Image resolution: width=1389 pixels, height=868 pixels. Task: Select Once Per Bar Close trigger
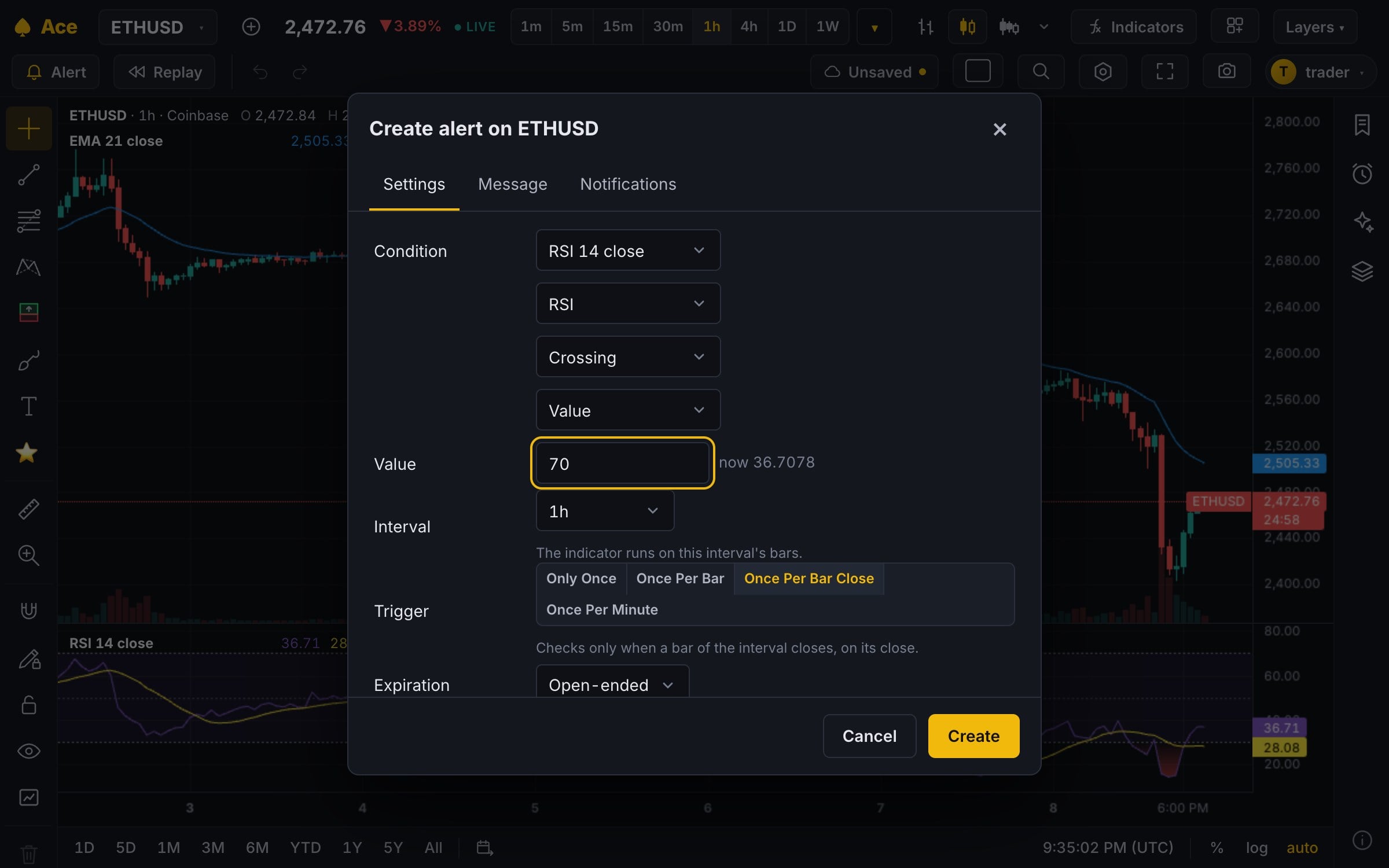pyautogui.click(x=809, y=579)
